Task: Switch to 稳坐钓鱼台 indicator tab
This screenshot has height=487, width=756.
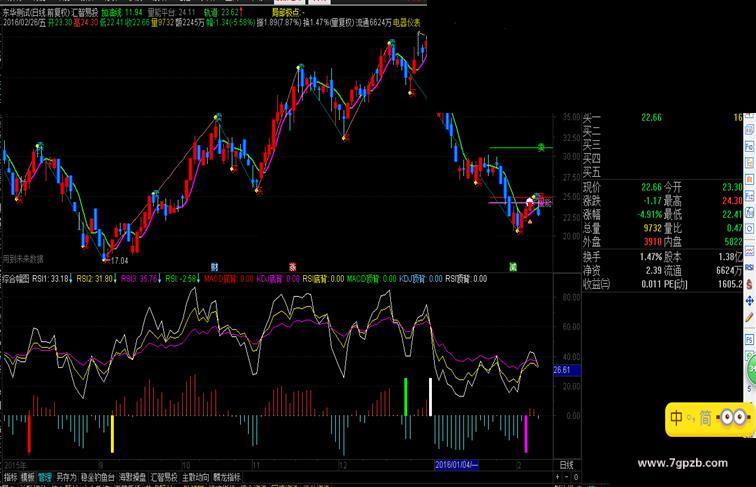Action: coord(97,477)
